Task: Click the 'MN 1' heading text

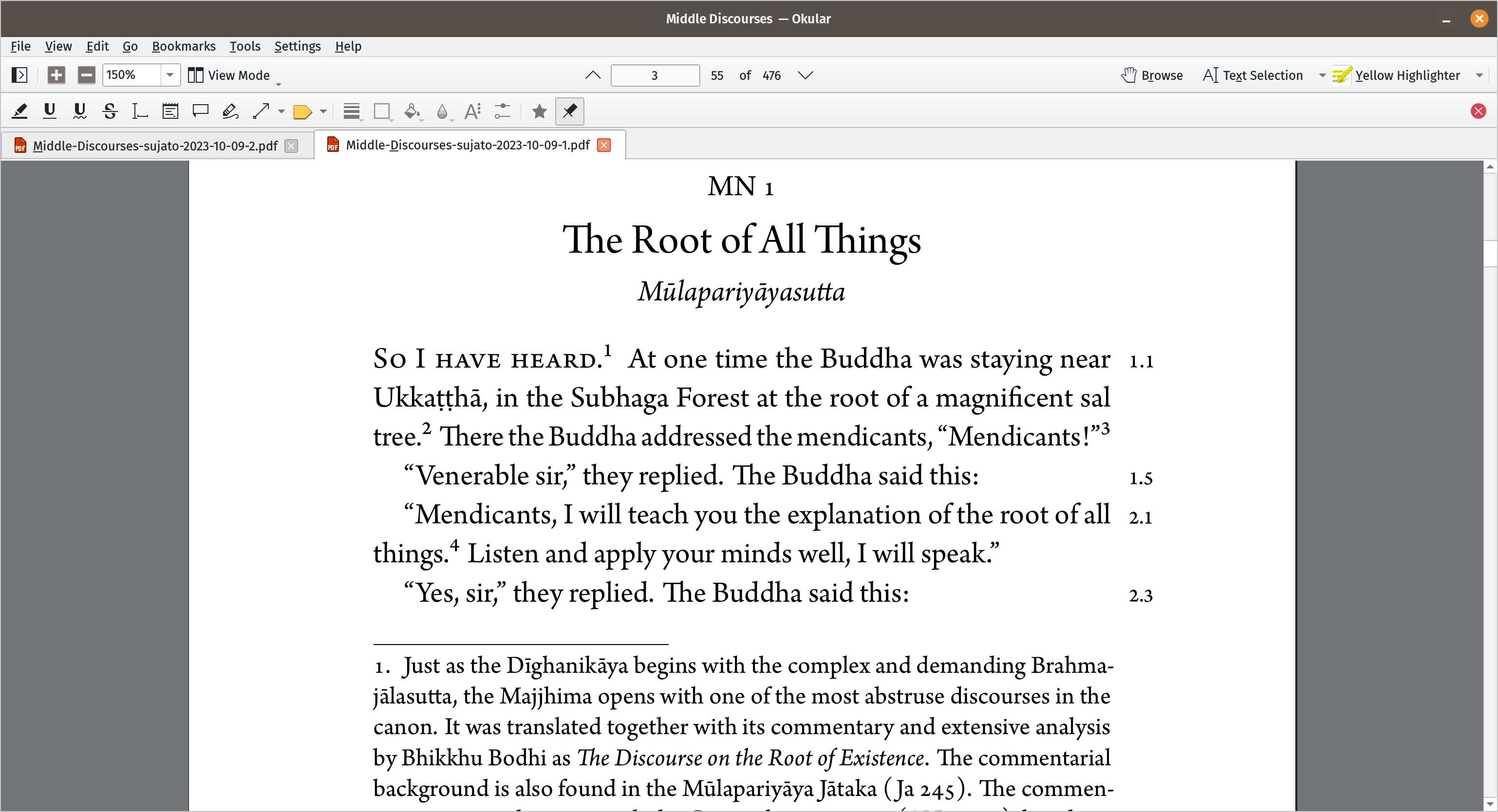Action: tap(740, 186)
